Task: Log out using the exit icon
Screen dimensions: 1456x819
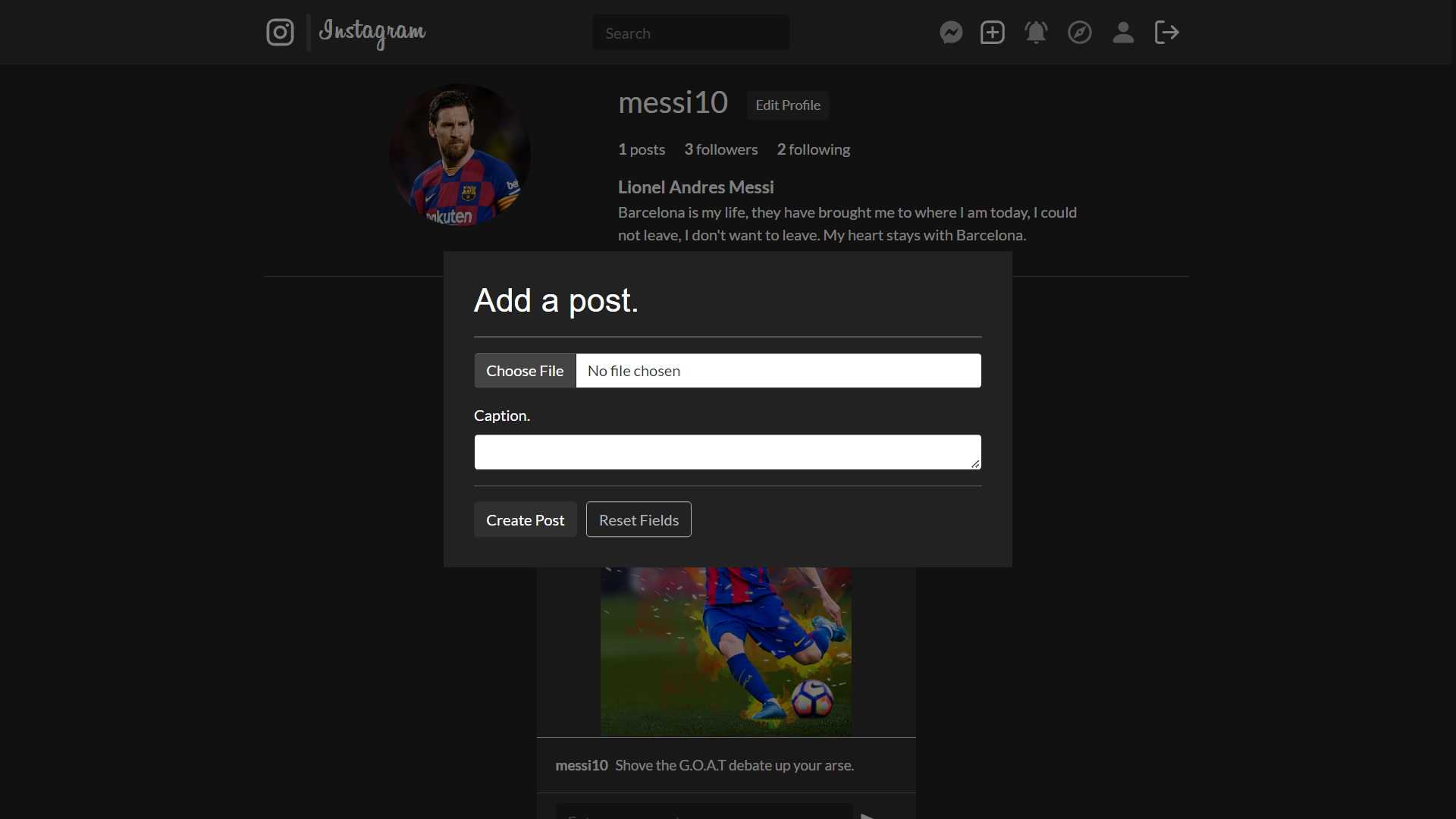Action: [x=1166, y=32]
